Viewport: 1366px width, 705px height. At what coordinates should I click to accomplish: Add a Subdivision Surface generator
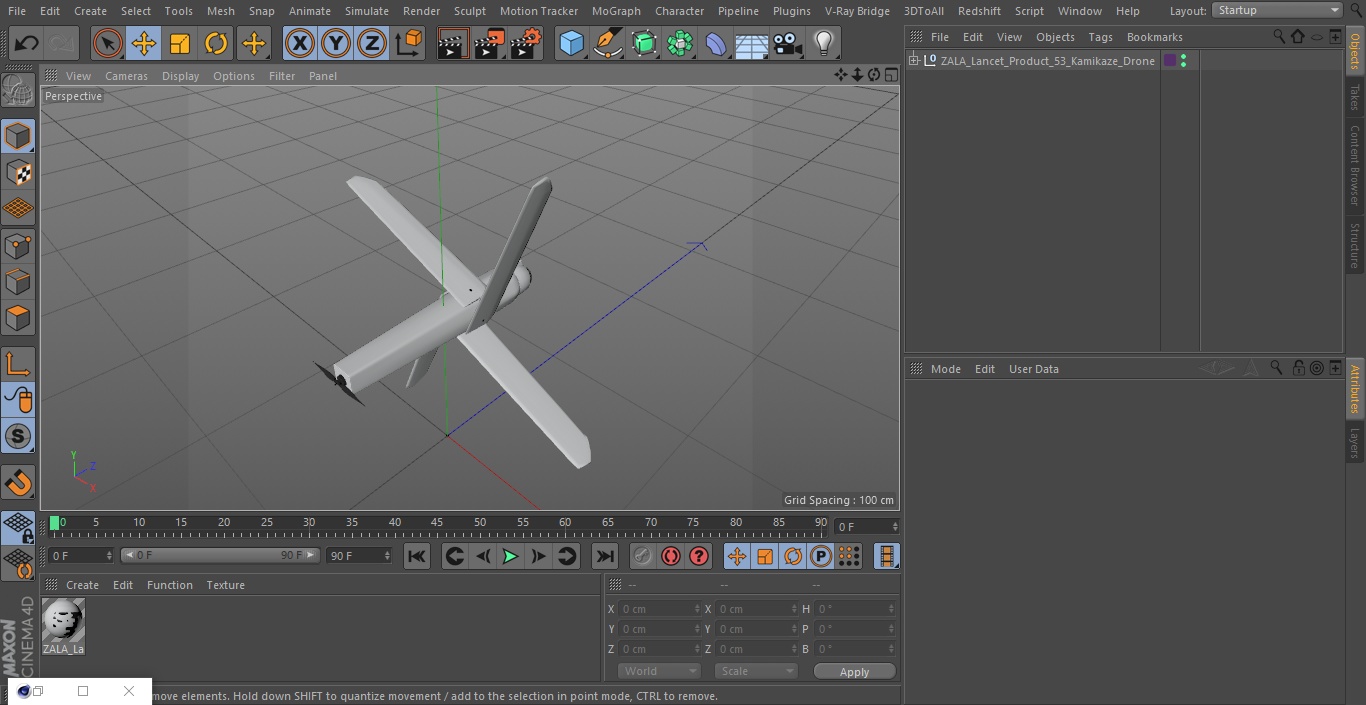[x=644, y=43]
